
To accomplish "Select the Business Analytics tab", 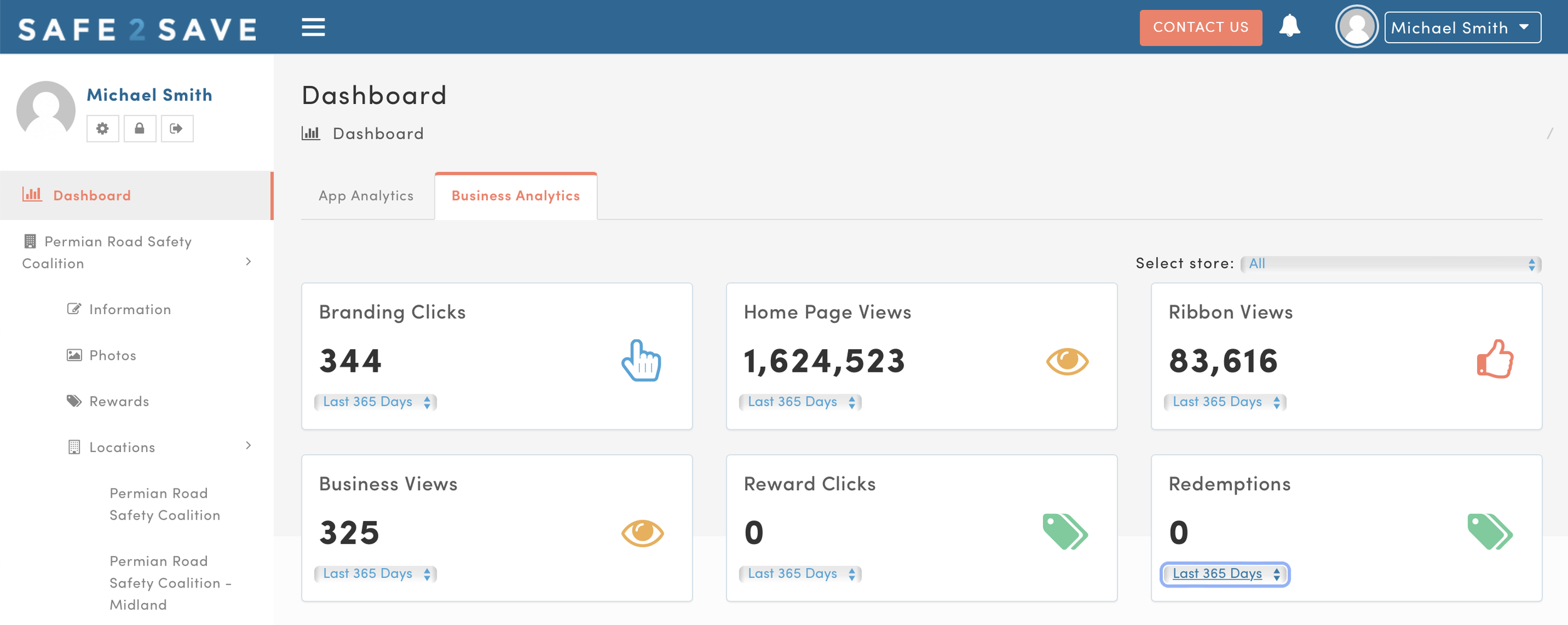I will tap(516, 196).
